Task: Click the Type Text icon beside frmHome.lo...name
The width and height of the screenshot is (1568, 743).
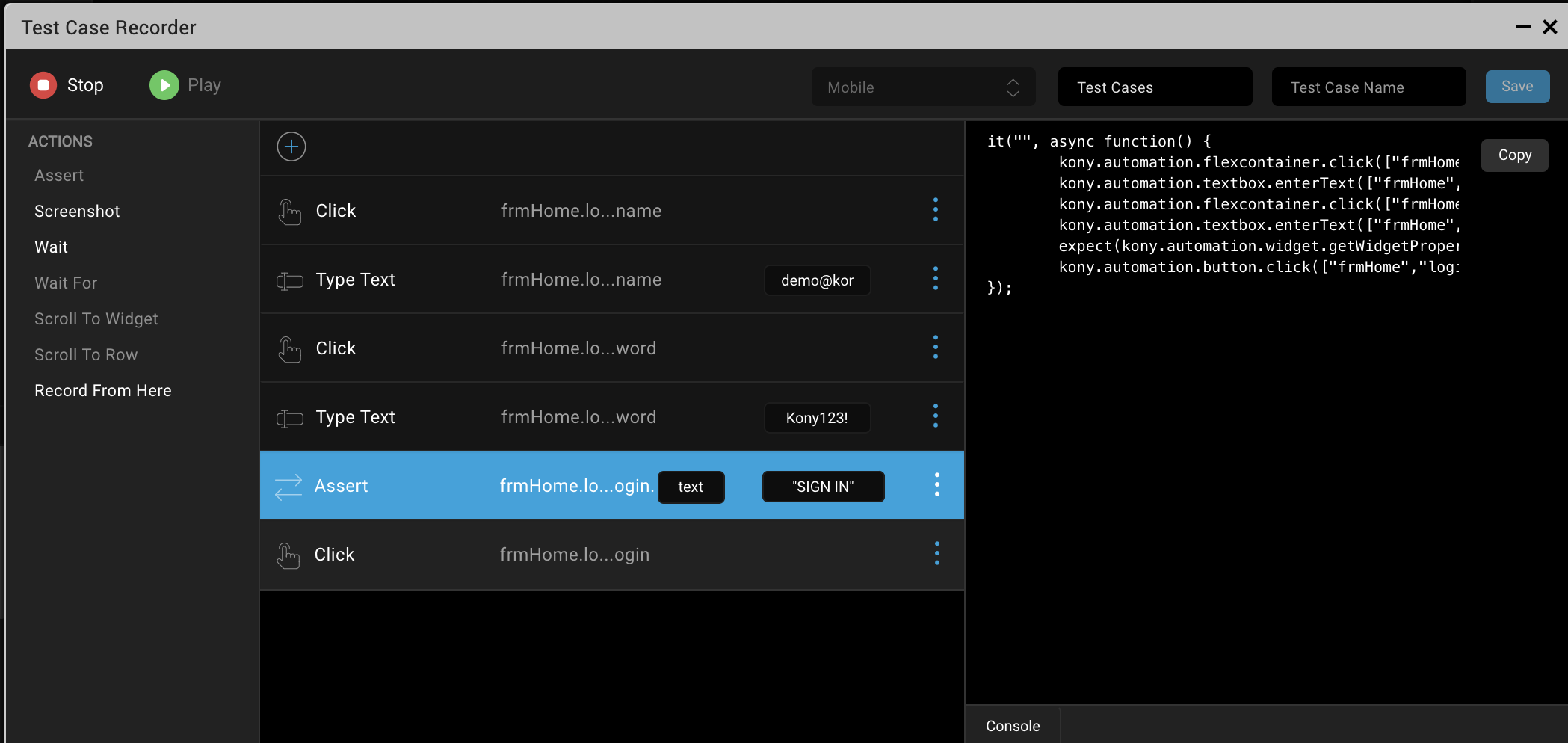Action: [288, 279]
